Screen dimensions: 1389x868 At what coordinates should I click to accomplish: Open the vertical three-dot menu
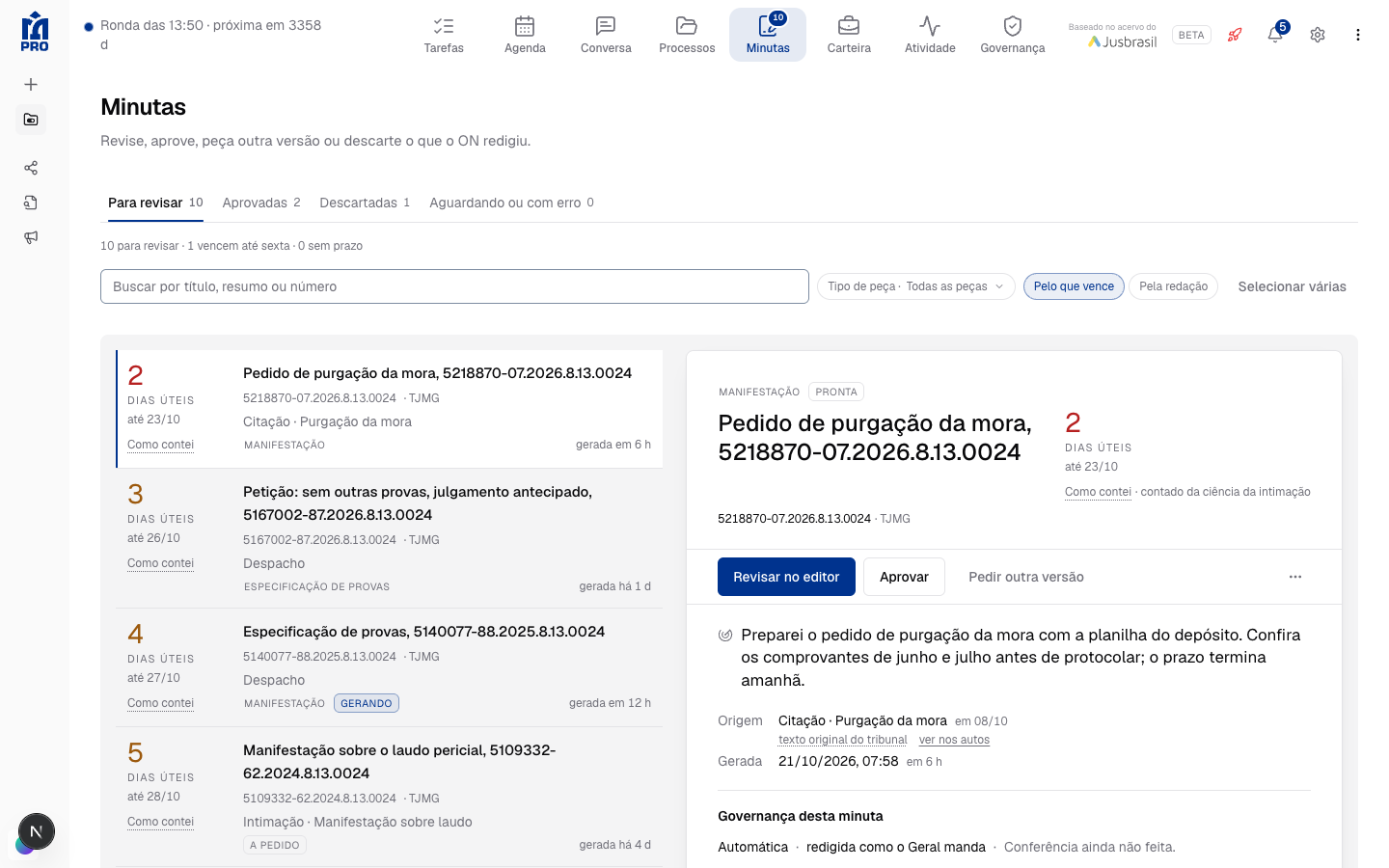pyautogui.click(x=1358, y=35)
